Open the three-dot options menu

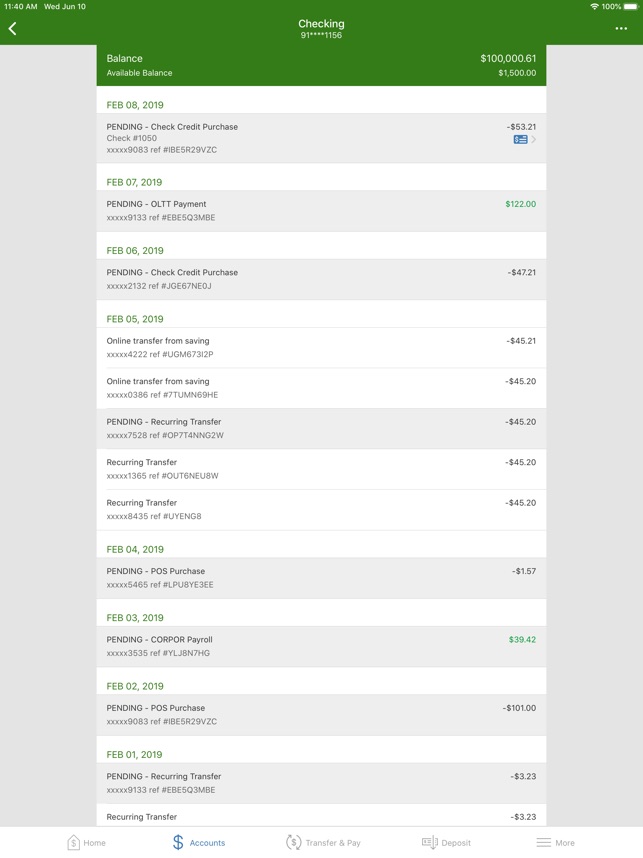pos(621,28)
